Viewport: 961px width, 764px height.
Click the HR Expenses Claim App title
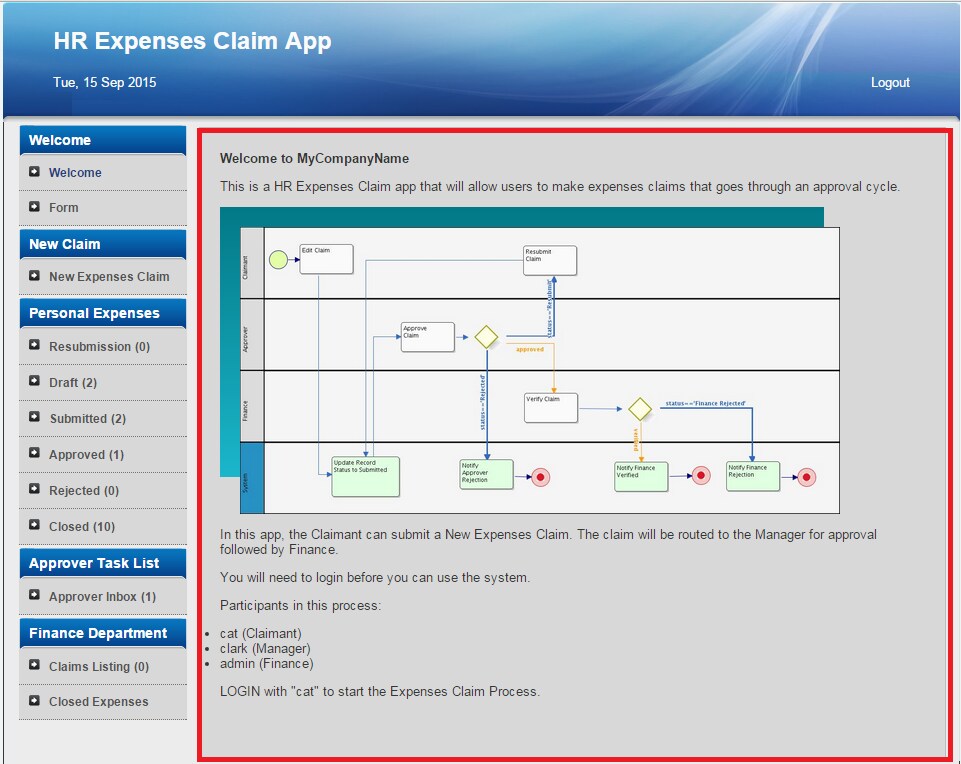192,41
